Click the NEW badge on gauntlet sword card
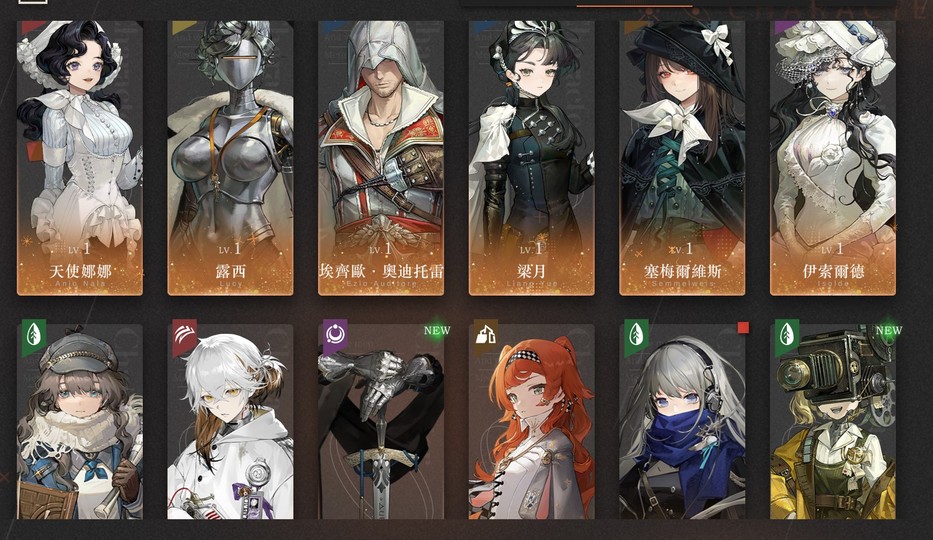The image size is (933, 540). [437, 330]
